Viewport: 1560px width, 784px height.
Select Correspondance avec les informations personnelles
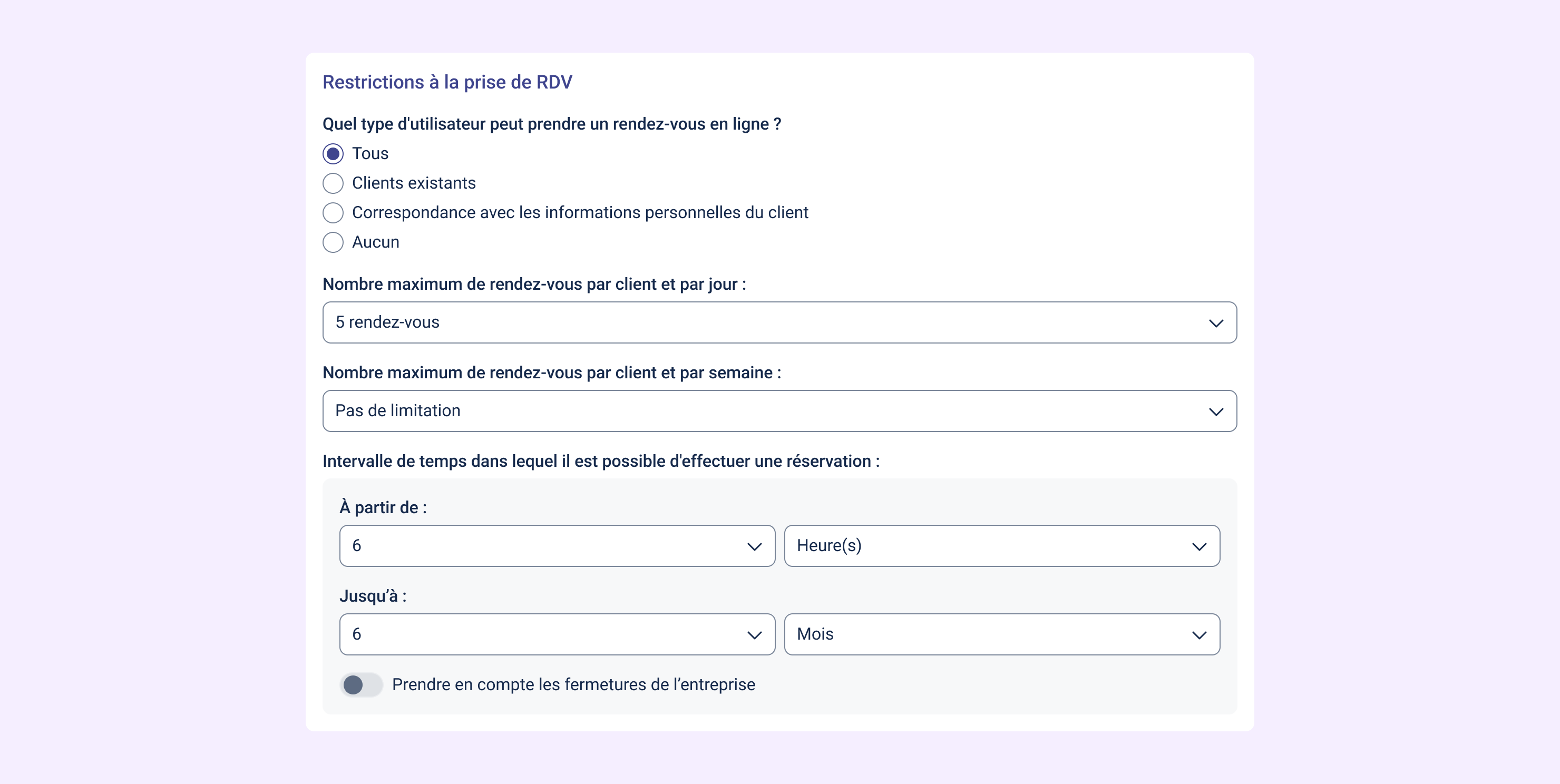point(333,213)
